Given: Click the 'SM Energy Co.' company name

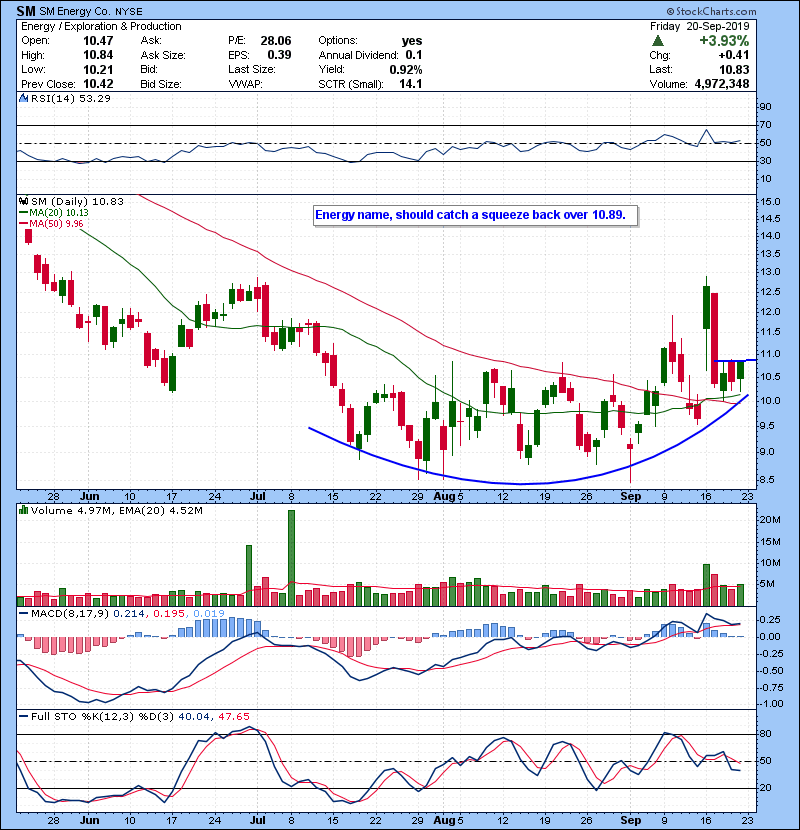Looking at the screenshot, I should point(75,11).
